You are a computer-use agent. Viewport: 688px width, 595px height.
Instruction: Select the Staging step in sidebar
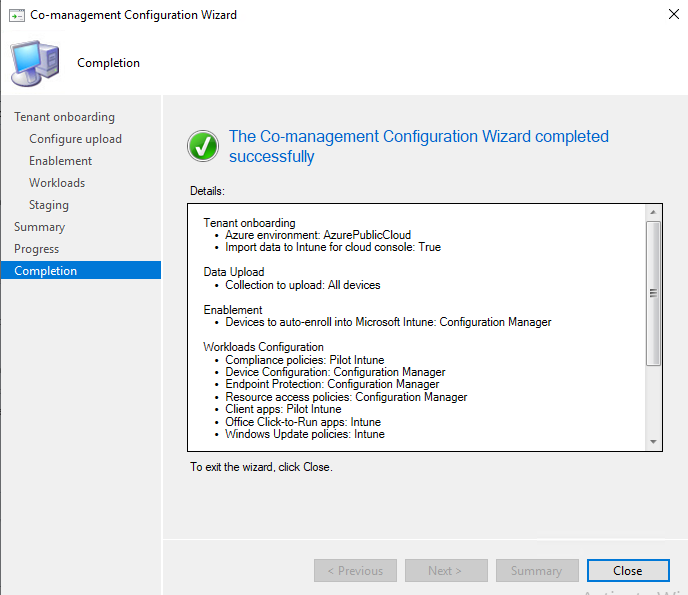49,205
